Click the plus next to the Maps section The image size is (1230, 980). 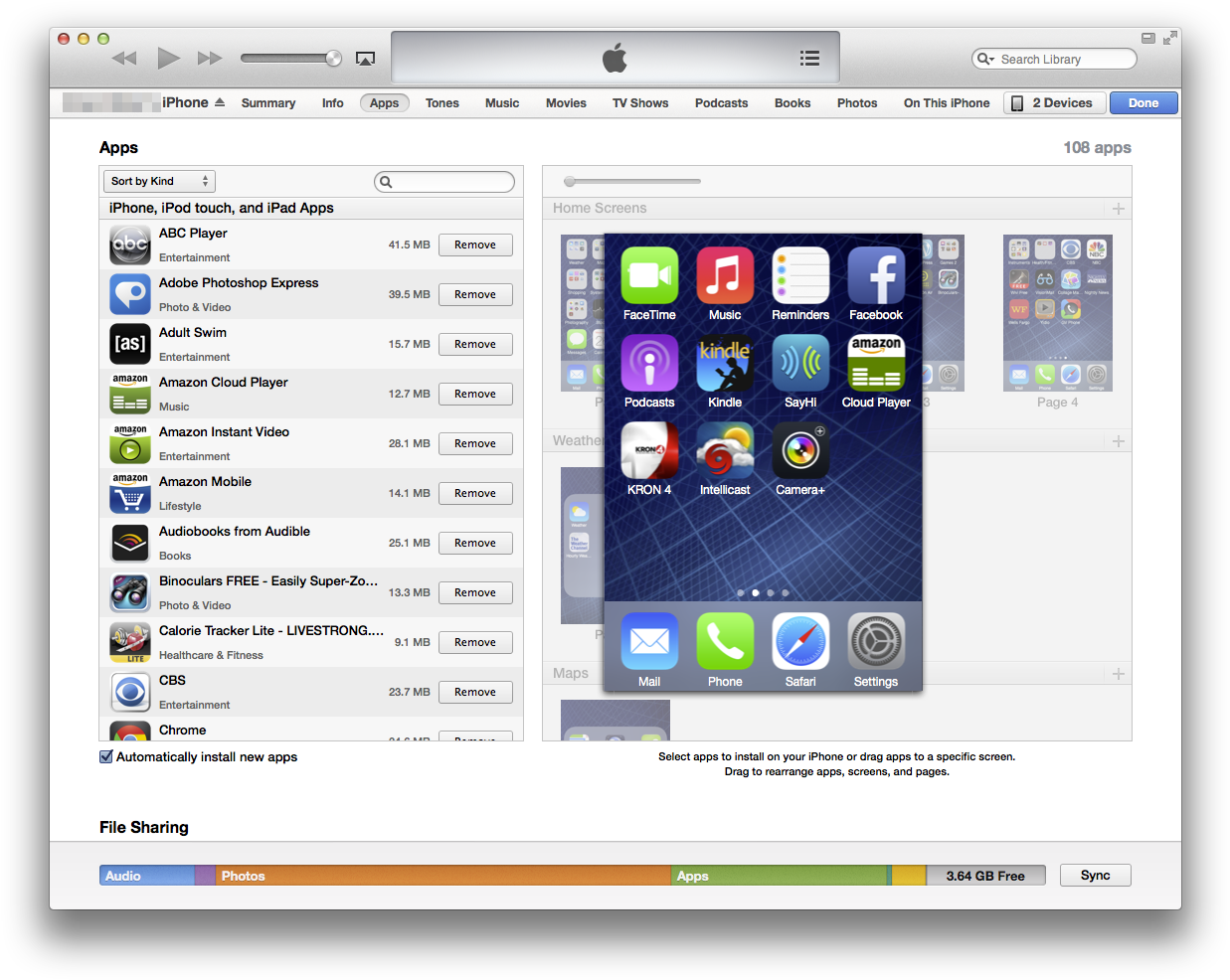click(x=1118, y=673)
